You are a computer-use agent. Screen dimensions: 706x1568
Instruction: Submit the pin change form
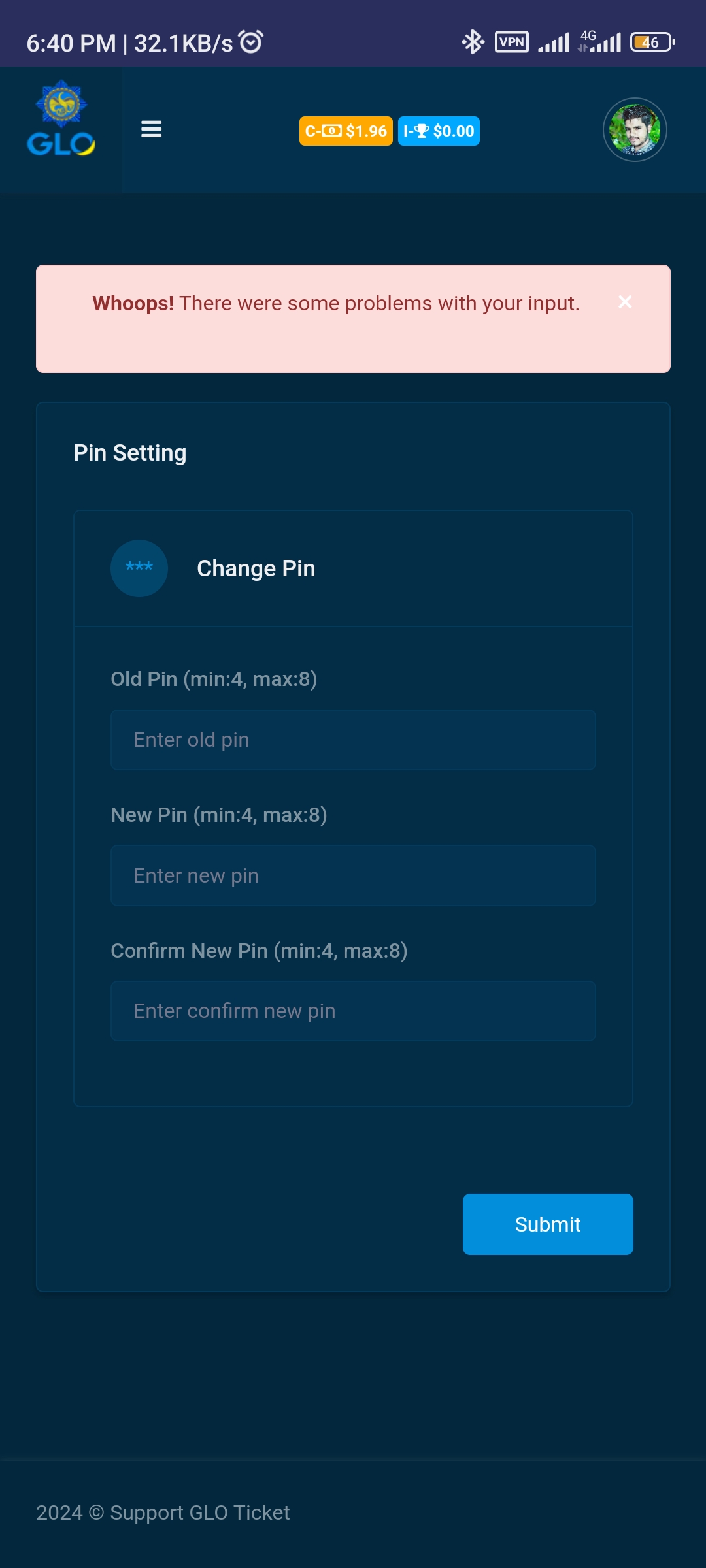pyautogui.click(x=548, y=1224)
